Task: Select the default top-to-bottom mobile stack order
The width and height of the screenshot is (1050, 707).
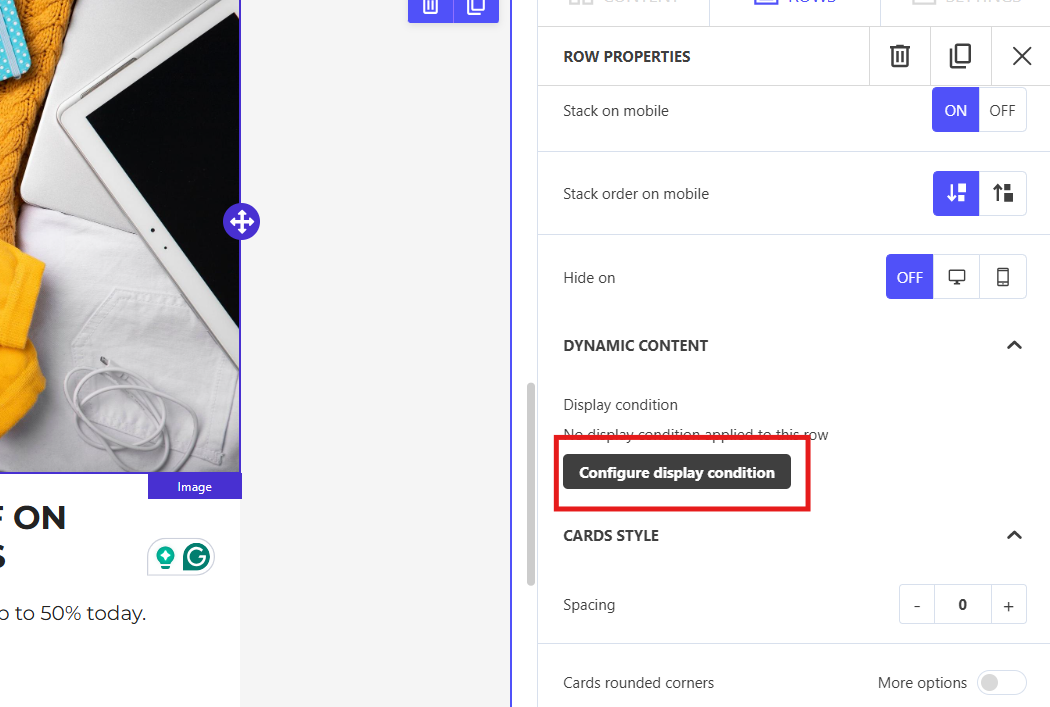Action: 956,193
